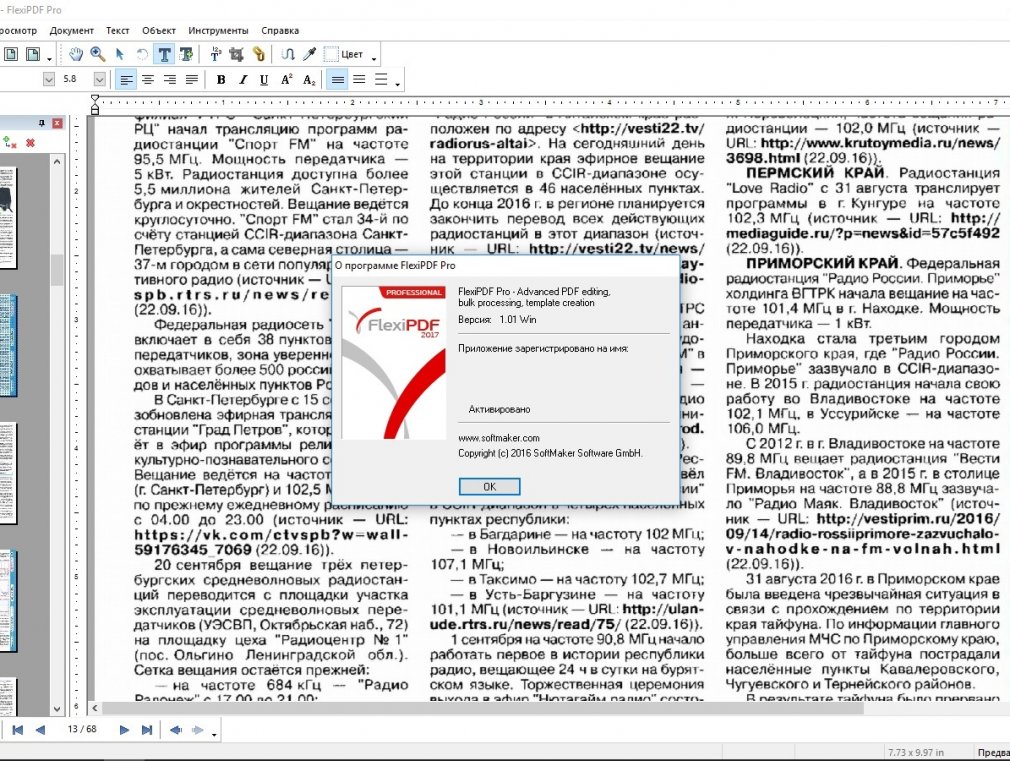The image size is (1010, 761).
Task: Apply subscript formatting
Action: click(x=309, y=80)
